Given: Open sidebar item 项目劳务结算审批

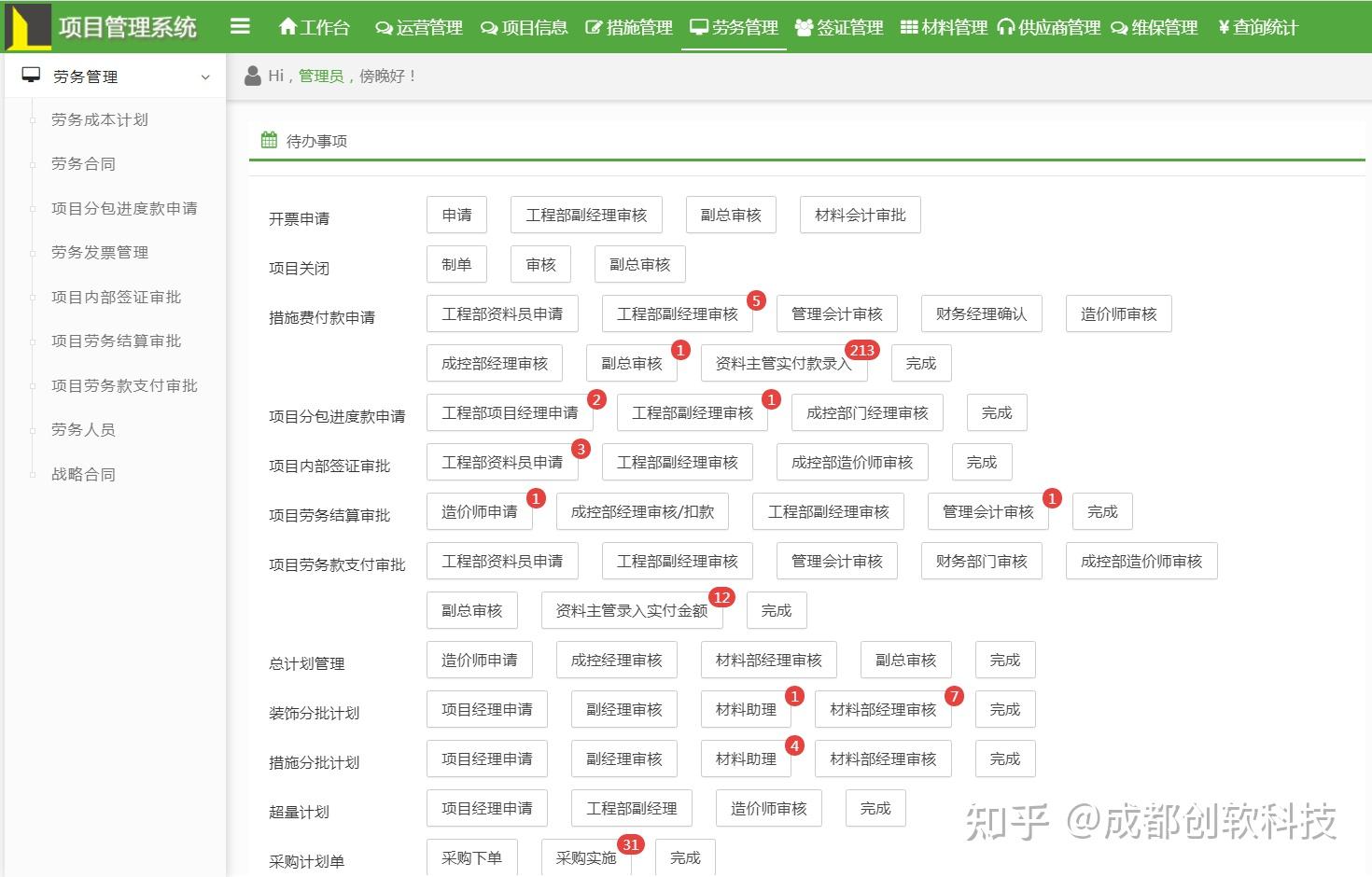Looking at the screenshot, I should [116, 341].
